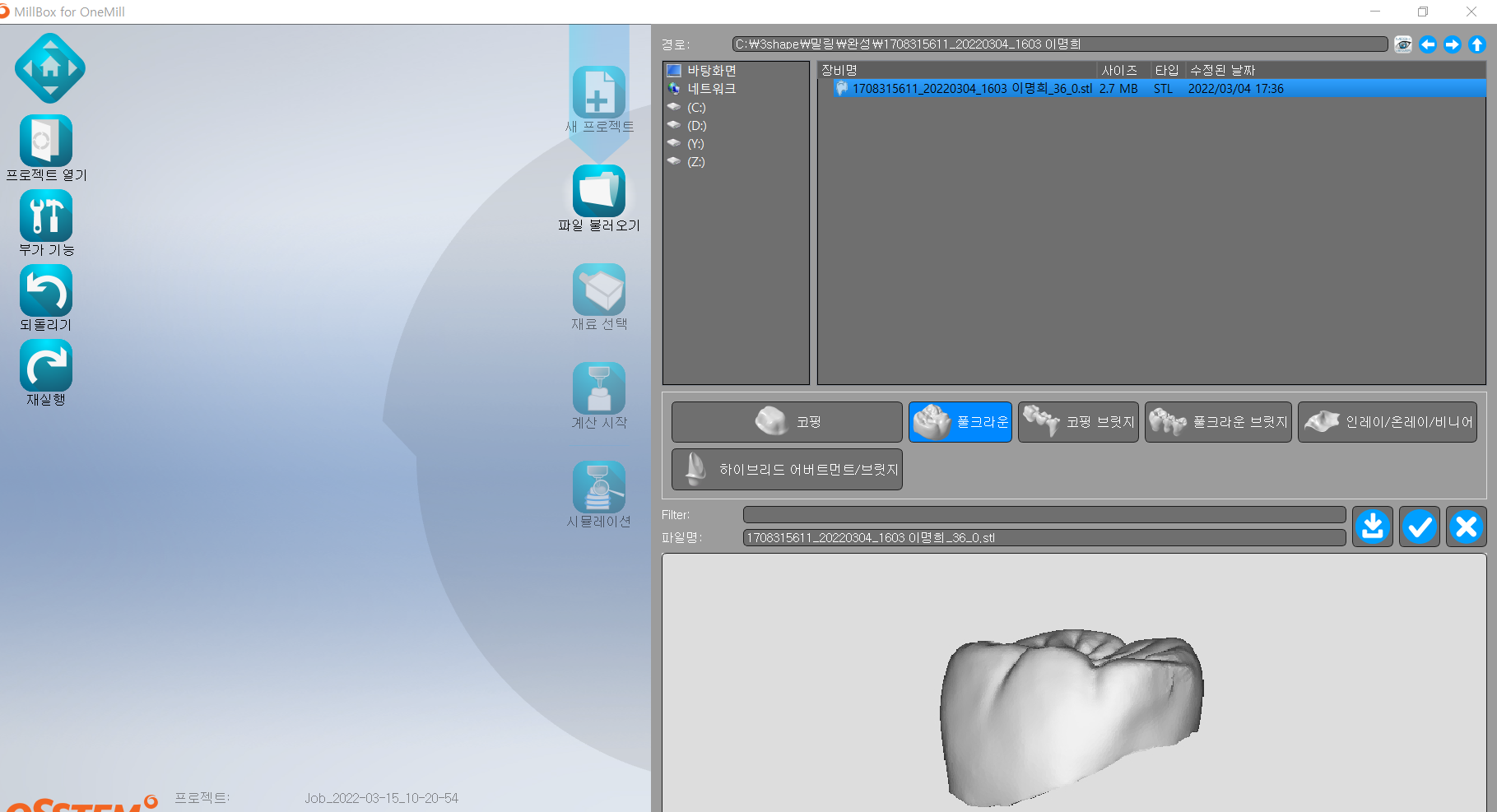Go forward with the right arrow icon
This screenshot has height=812, width=1497.
[x=1453, y=44]
